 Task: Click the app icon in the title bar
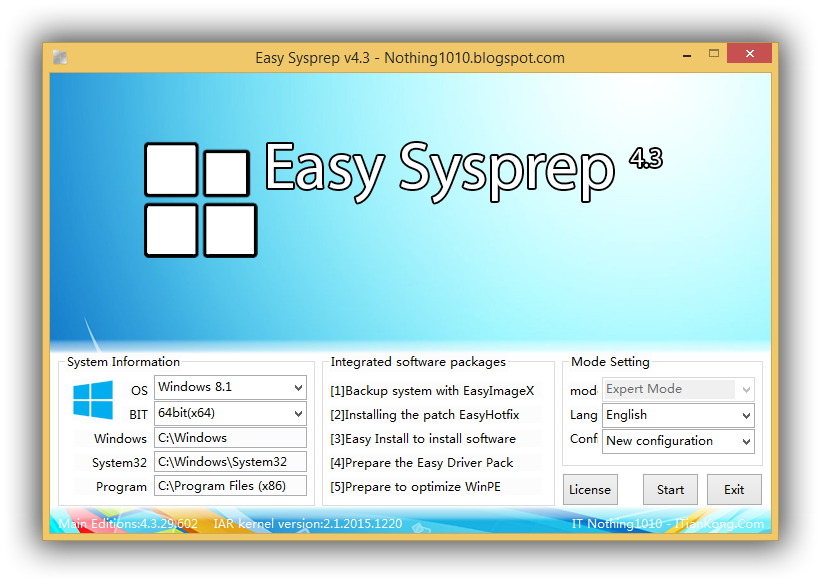coord(60,58)
